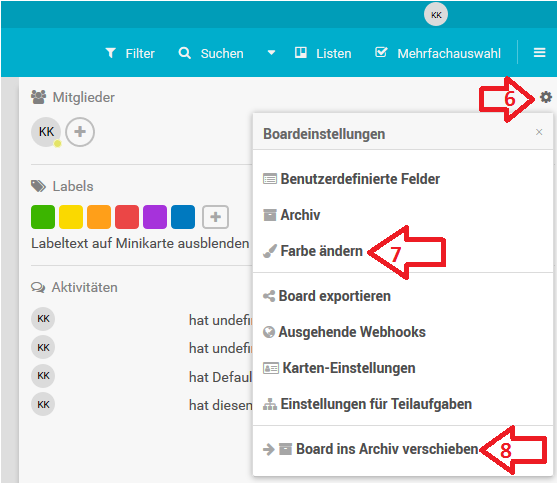Open Benutzerdefinierte Felder menu entry

pos(352,179)
